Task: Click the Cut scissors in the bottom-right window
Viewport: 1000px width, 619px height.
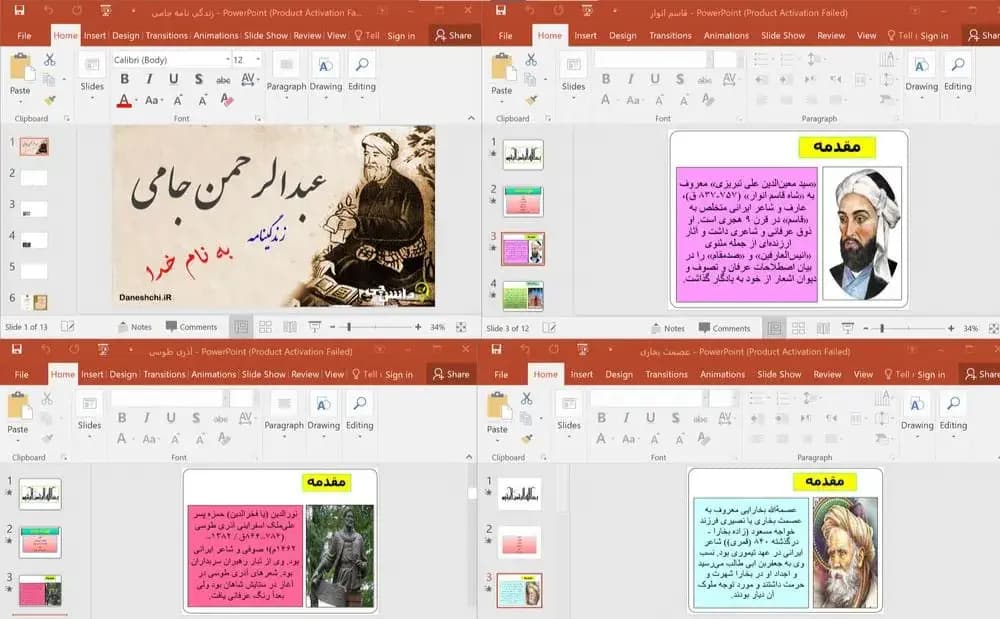Action: tap(527, 398)
